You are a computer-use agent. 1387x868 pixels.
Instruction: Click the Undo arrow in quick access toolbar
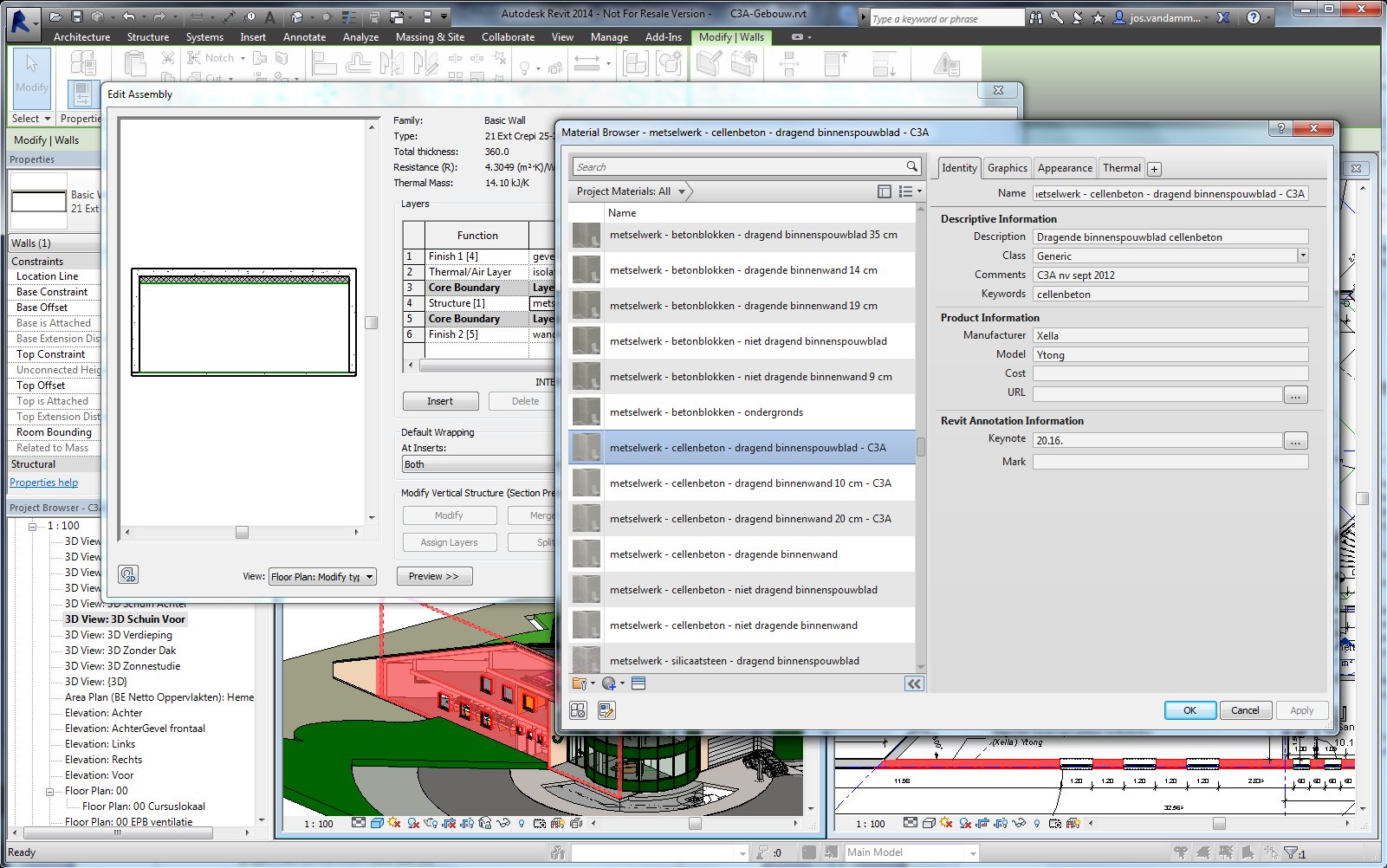pyautogui.click(x=129, y=16)
